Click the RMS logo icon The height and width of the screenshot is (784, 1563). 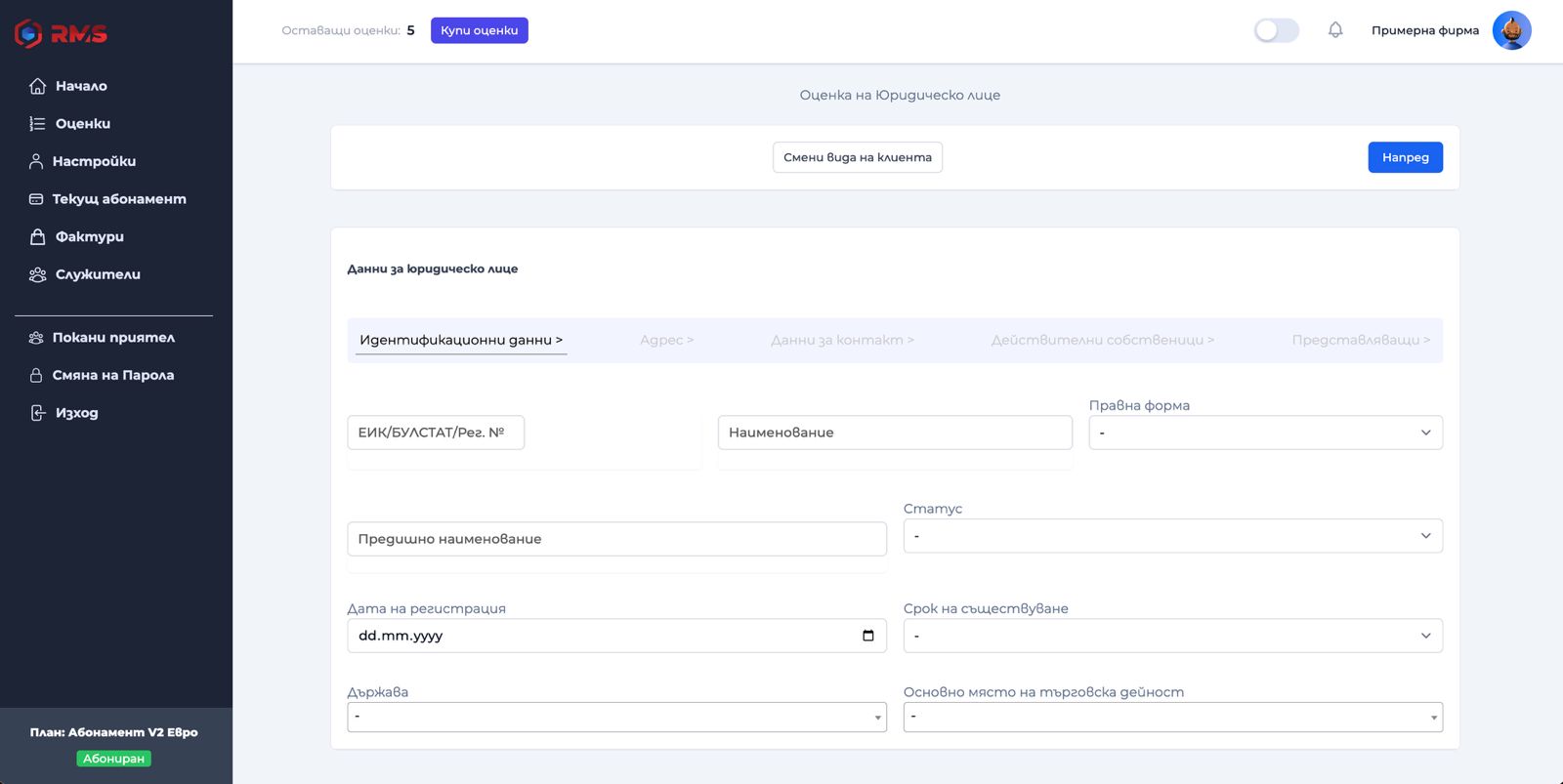point(28,33)
